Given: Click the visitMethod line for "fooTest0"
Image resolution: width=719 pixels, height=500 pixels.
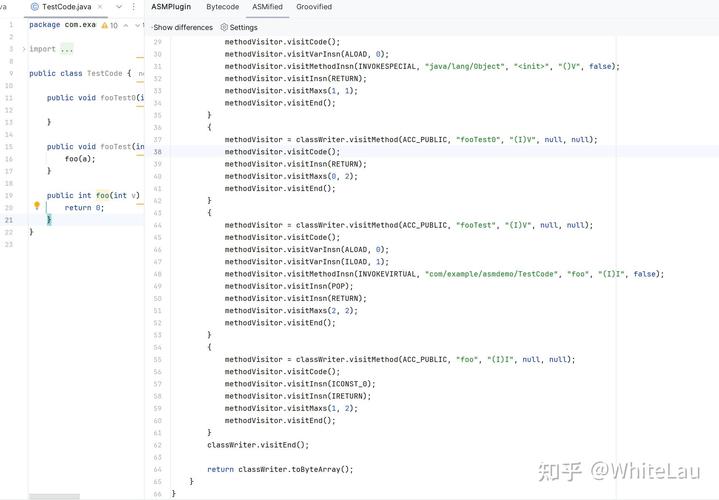Looking at the screenshot, I should point(411,139).
